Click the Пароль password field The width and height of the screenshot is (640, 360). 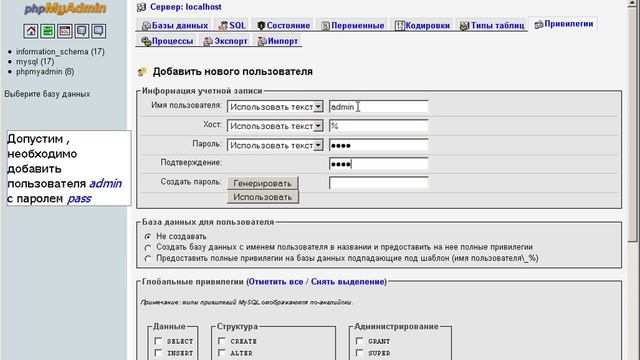point(378,145)
